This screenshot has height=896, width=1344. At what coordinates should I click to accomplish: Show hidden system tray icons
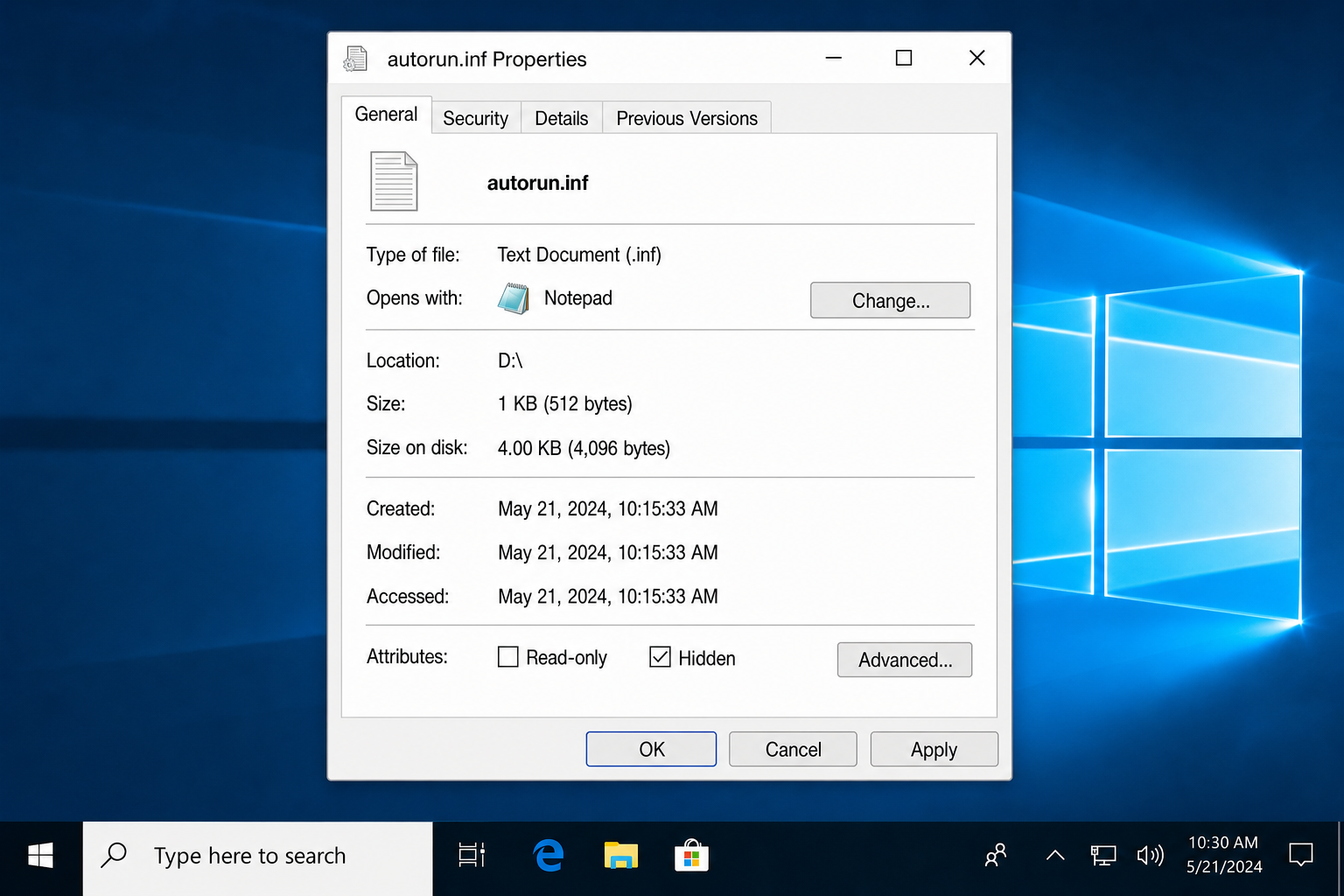pyautogui.click(x=1055, y=856)
